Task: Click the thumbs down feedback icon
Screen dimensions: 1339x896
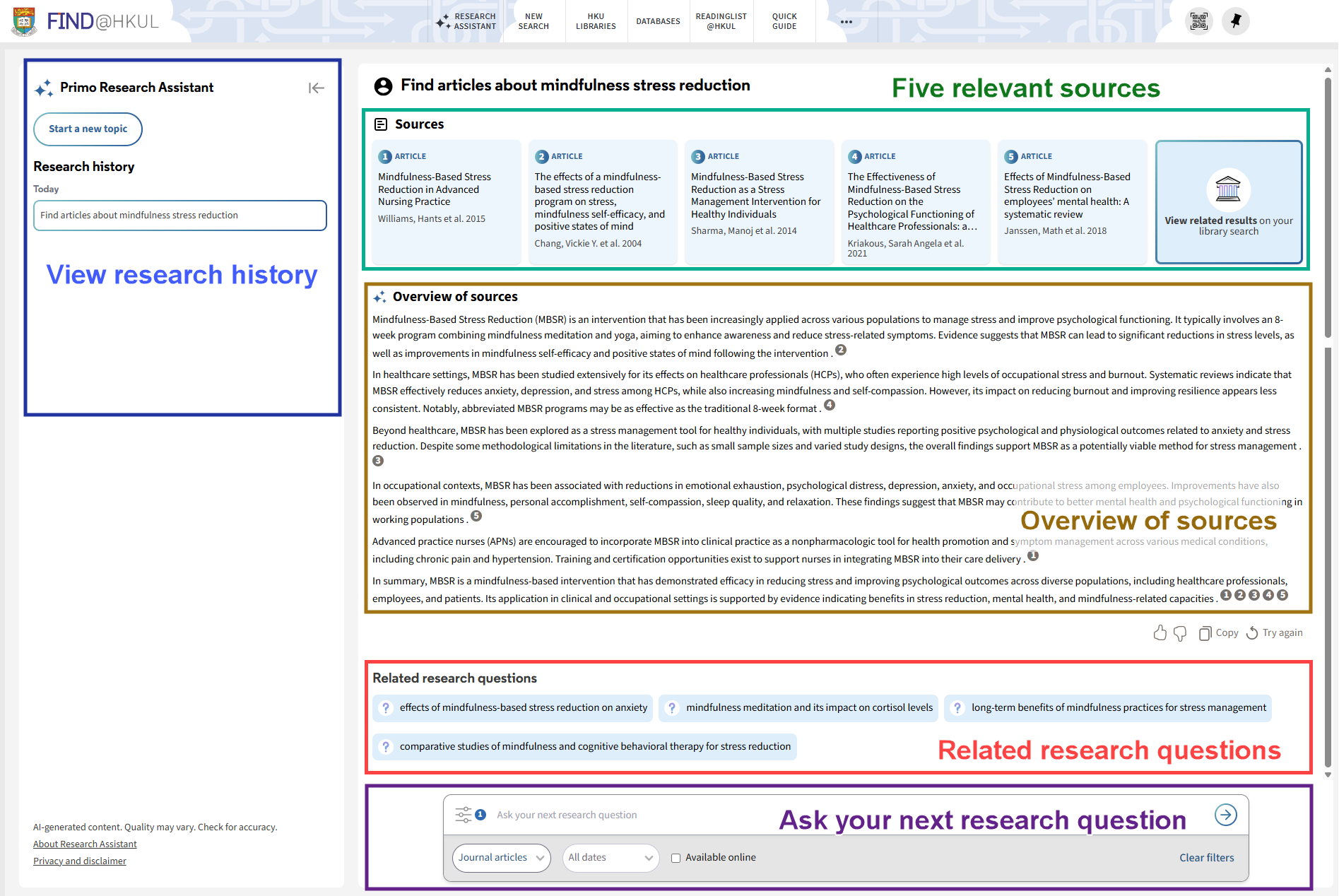Action: click(1180, 633)
